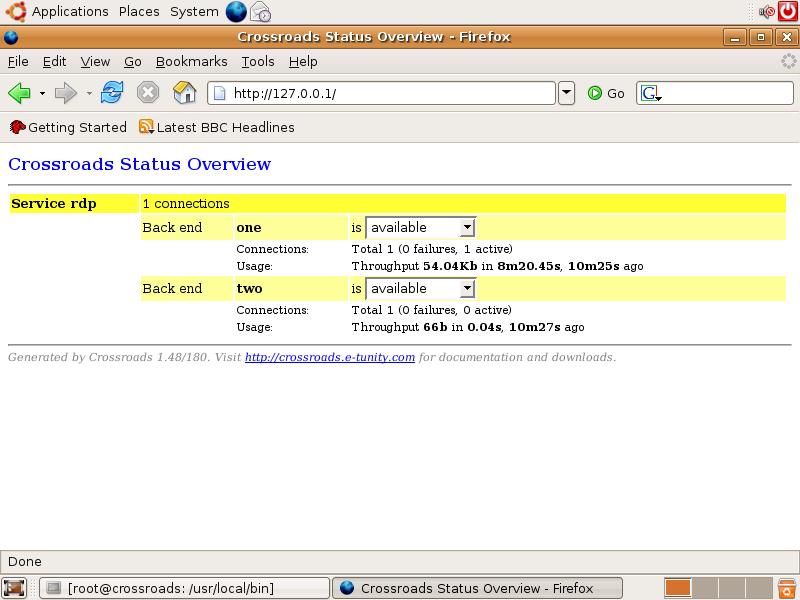800x600 pixels.
Task: Click the red power/logout icon
Action: [x=788, y=11]
